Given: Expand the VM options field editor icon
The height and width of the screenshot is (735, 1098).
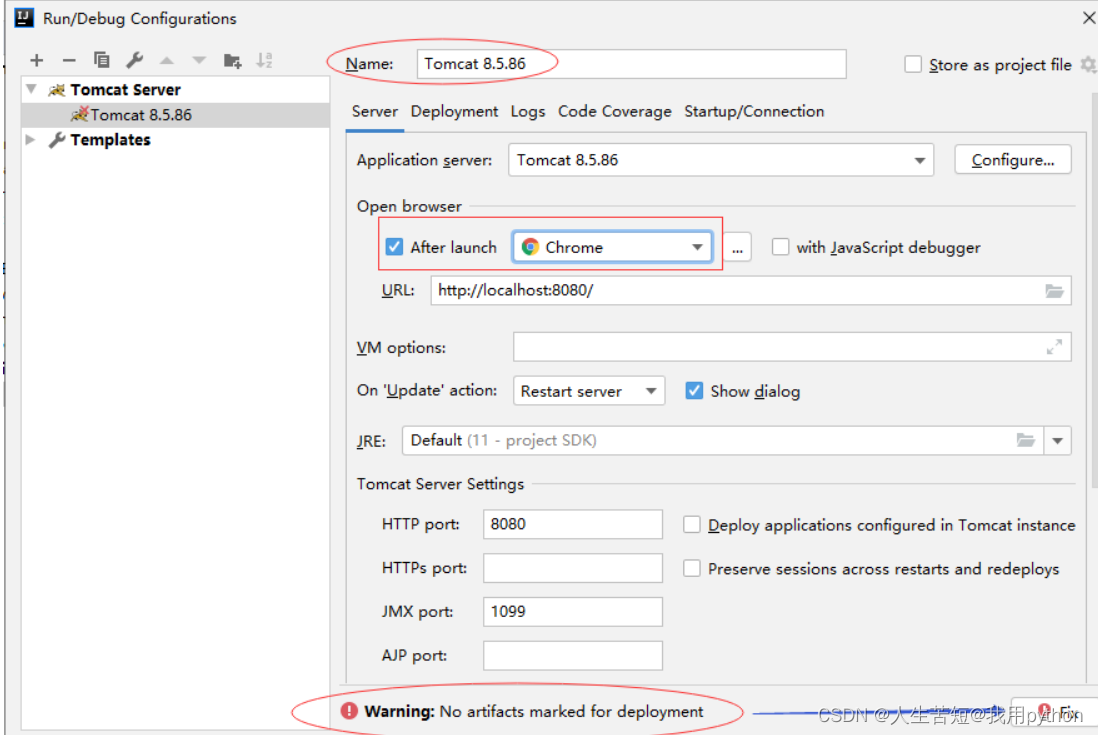Looking at the screenshot, I should (x=1055, y=347).
